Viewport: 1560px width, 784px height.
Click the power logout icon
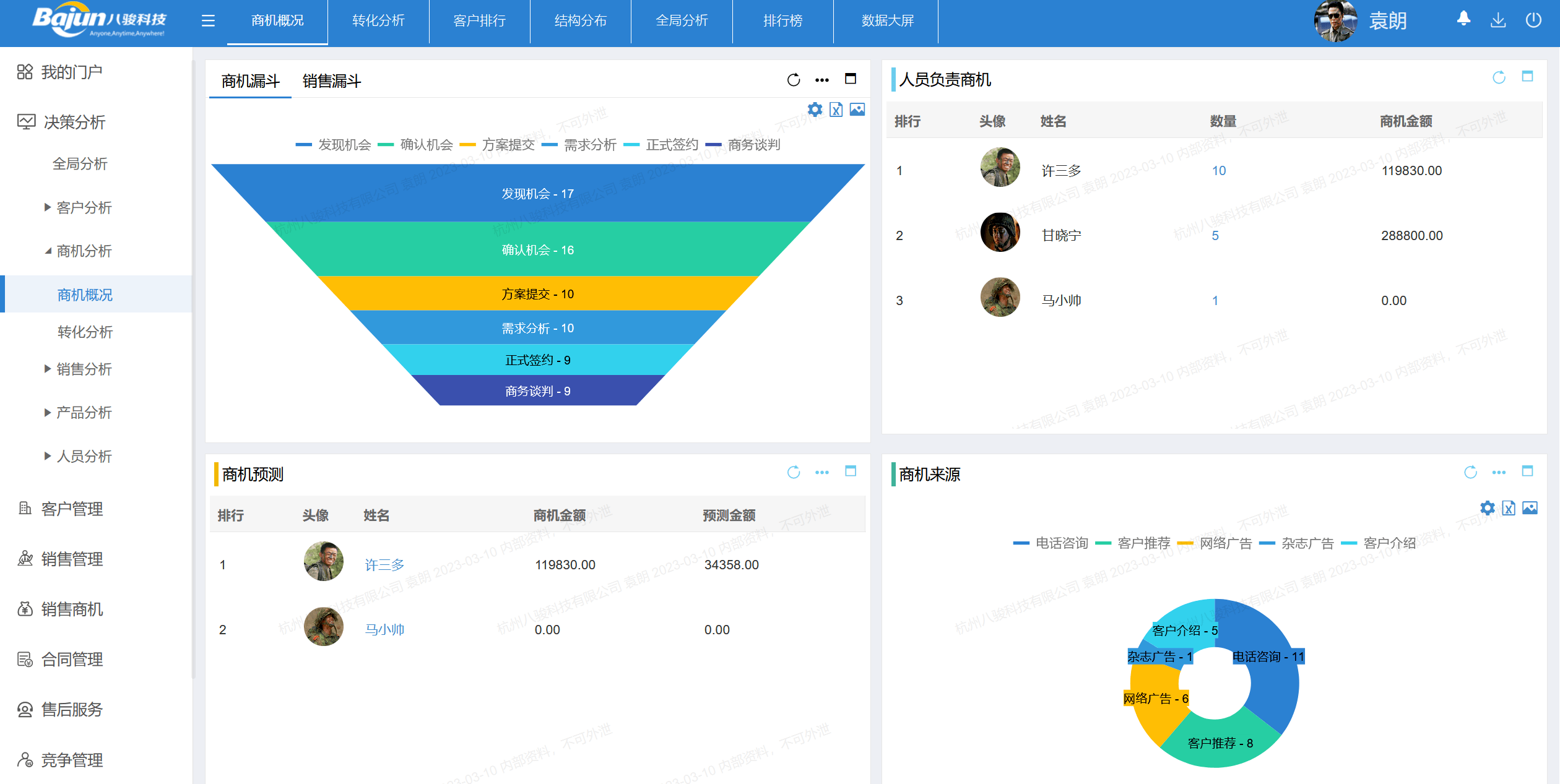coord(1533,20)
